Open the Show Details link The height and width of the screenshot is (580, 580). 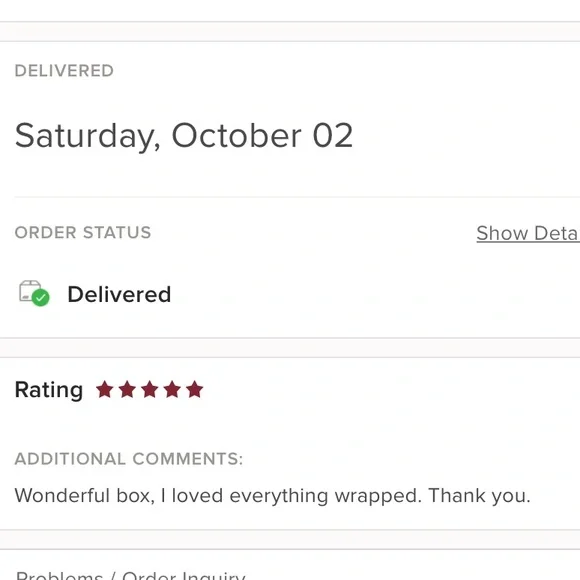click(528, 233)
